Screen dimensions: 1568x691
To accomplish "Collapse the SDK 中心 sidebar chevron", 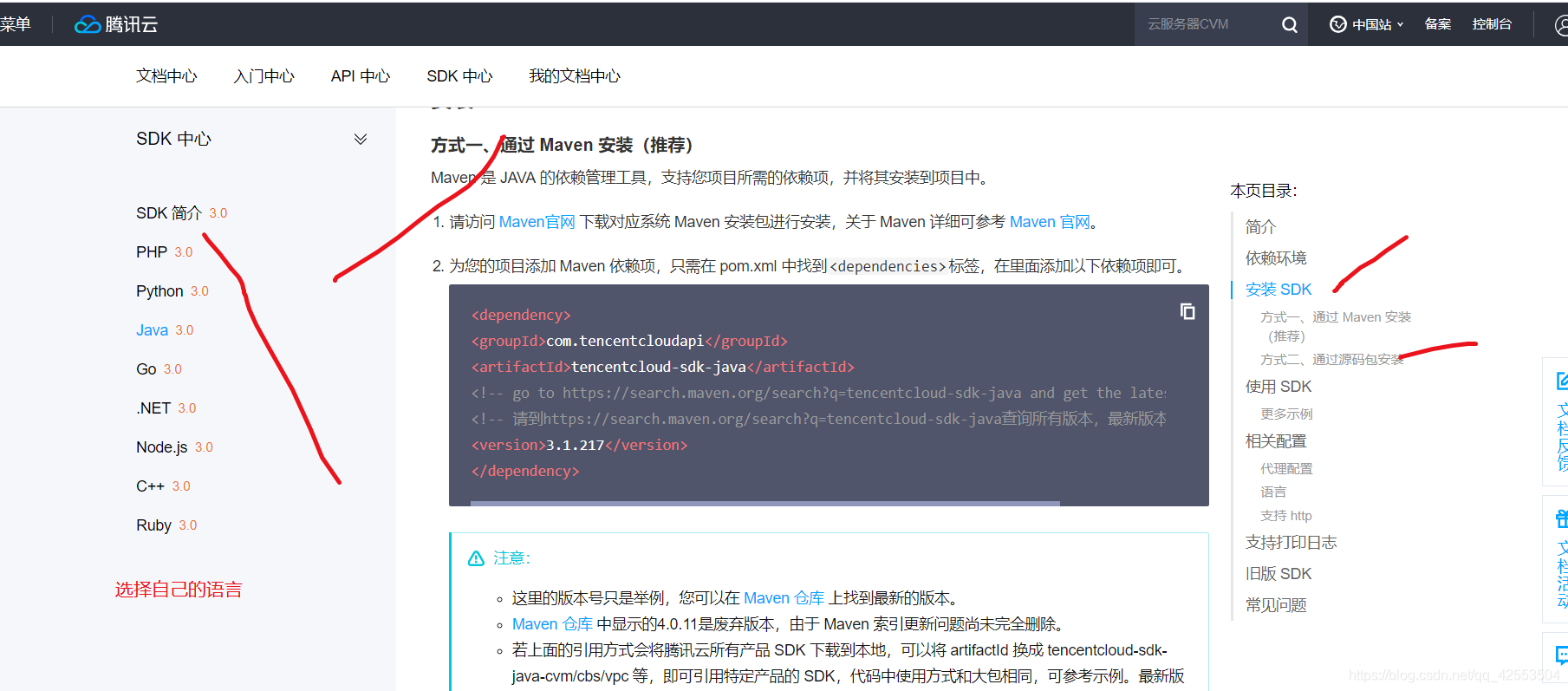I will pyautogui.click(x=361, y=139).
